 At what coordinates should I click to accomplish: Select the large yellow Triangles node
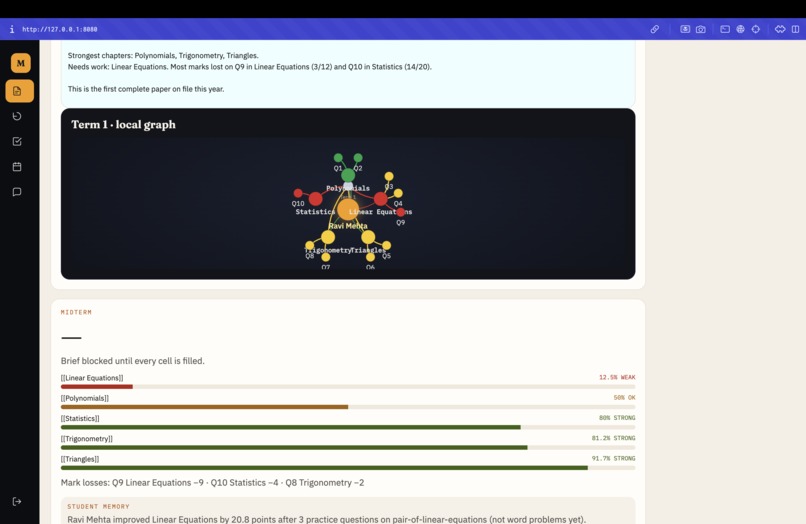(368, 237)
